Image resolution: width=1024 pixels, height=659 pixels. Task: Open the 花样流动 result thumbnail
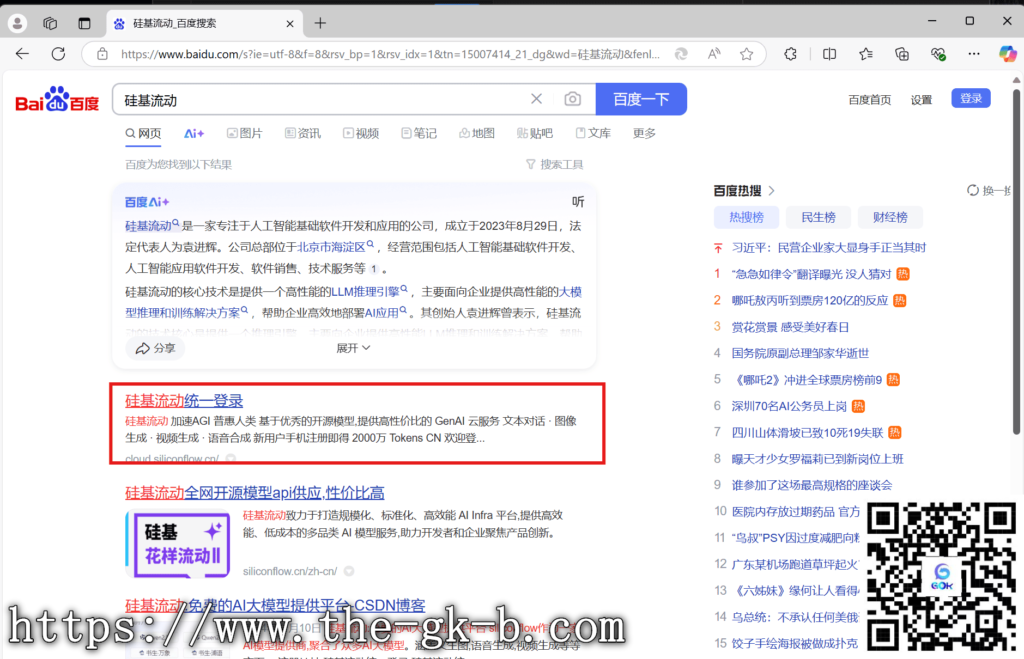coord(178,543)
